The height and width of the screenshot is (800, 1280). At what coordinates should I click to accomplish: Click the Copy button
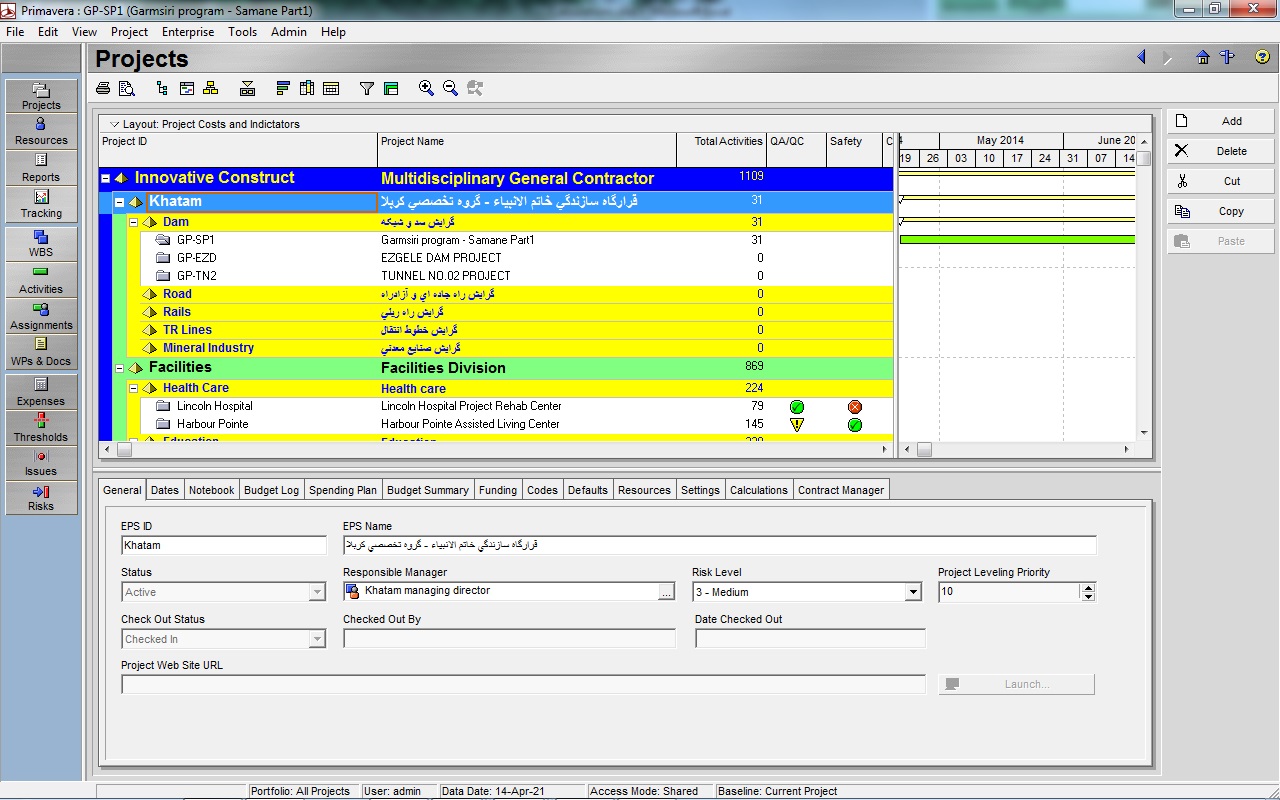pyautogui.click(x=1221, y=211)
